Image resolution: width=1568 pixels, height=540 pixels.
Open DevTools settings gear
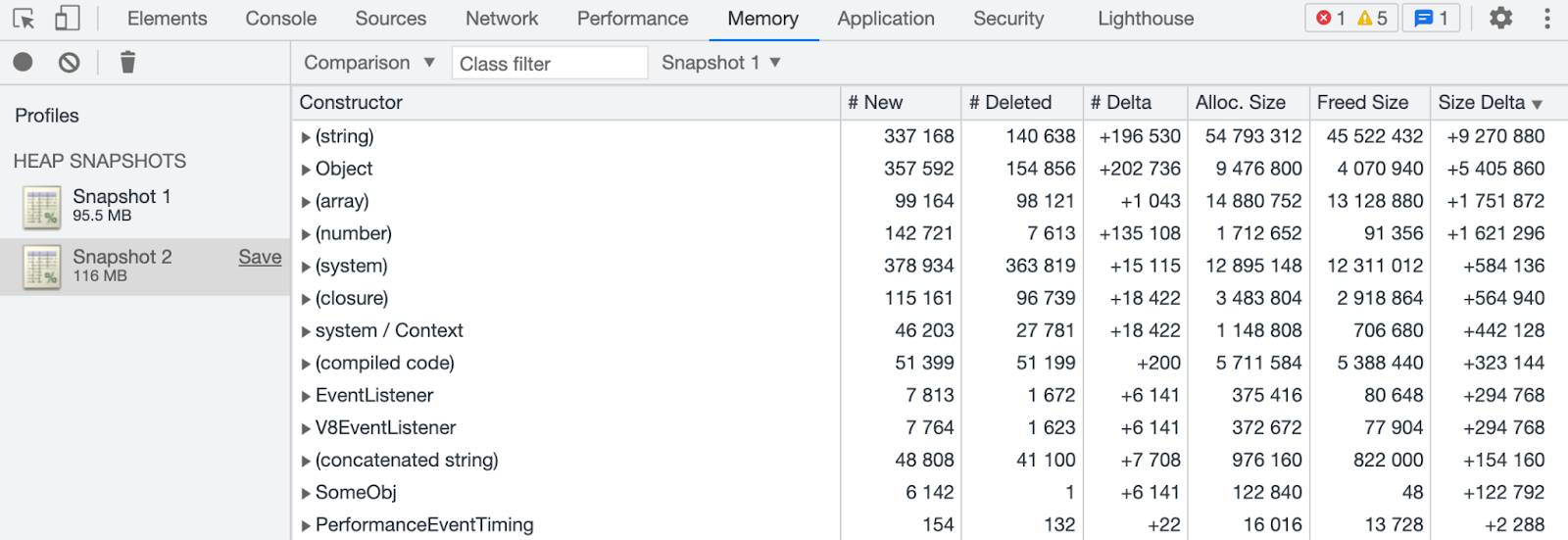(1500, 19)
